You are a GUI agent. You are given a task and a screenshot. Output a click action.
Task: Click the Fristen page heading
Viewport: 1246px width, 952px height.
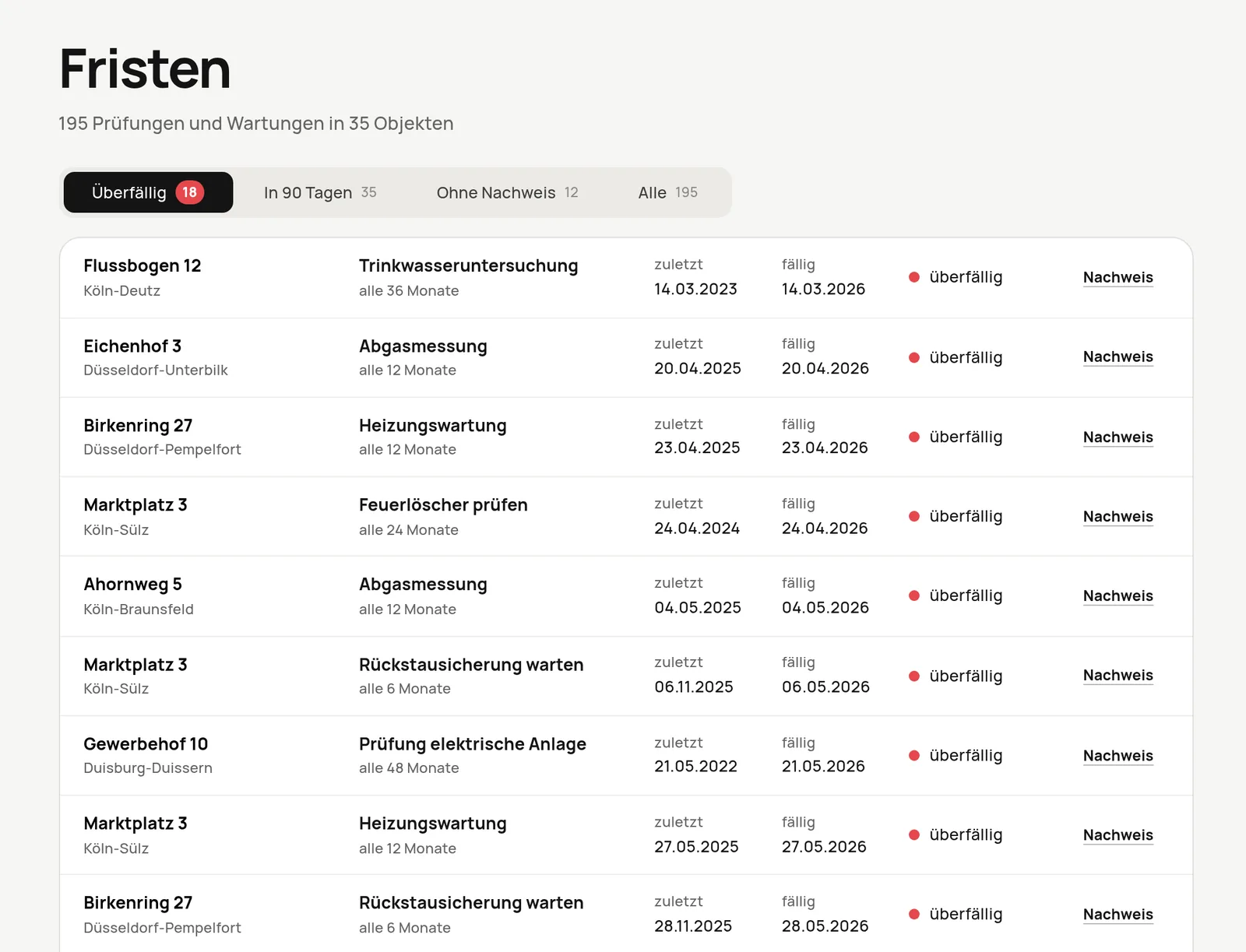pos(145,69)
